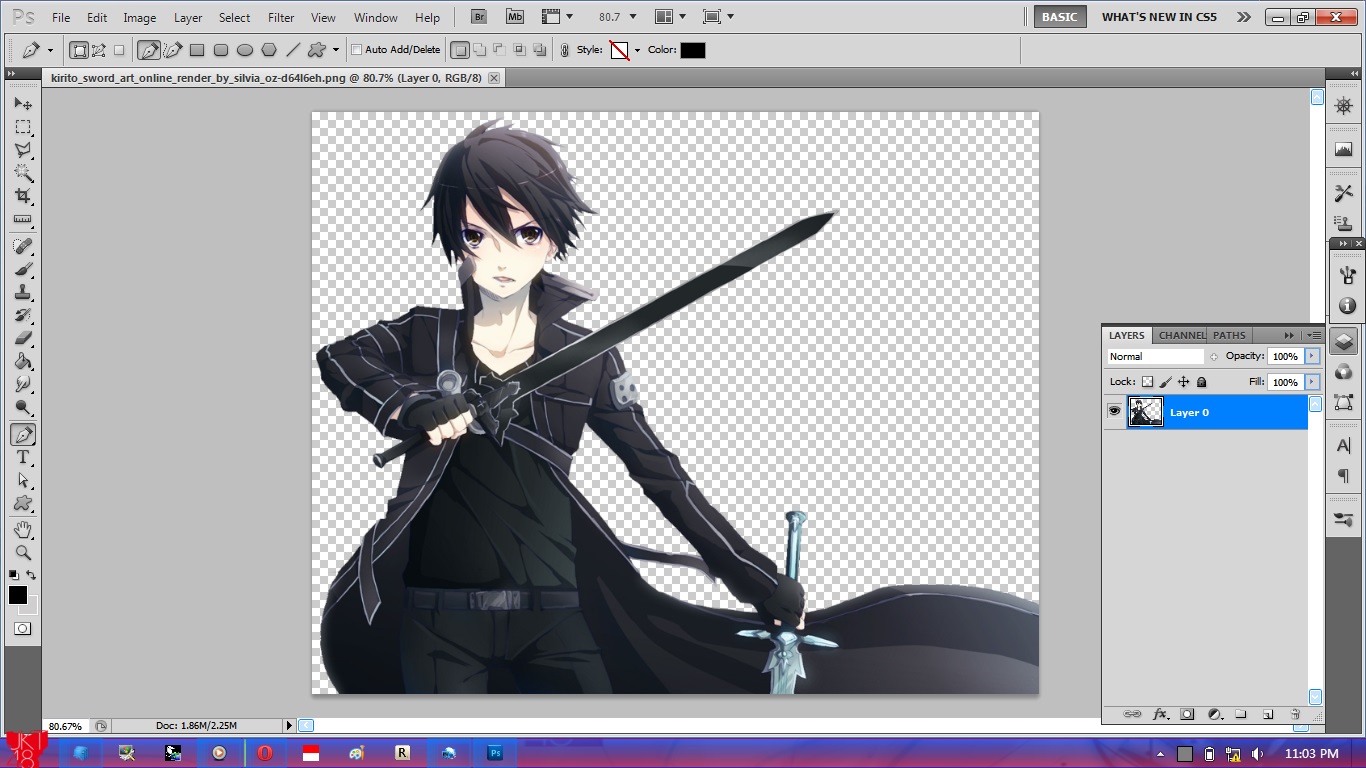Select the Eraser tool
The width and height of the screenshot is (1366, 768).
point(23,338)
